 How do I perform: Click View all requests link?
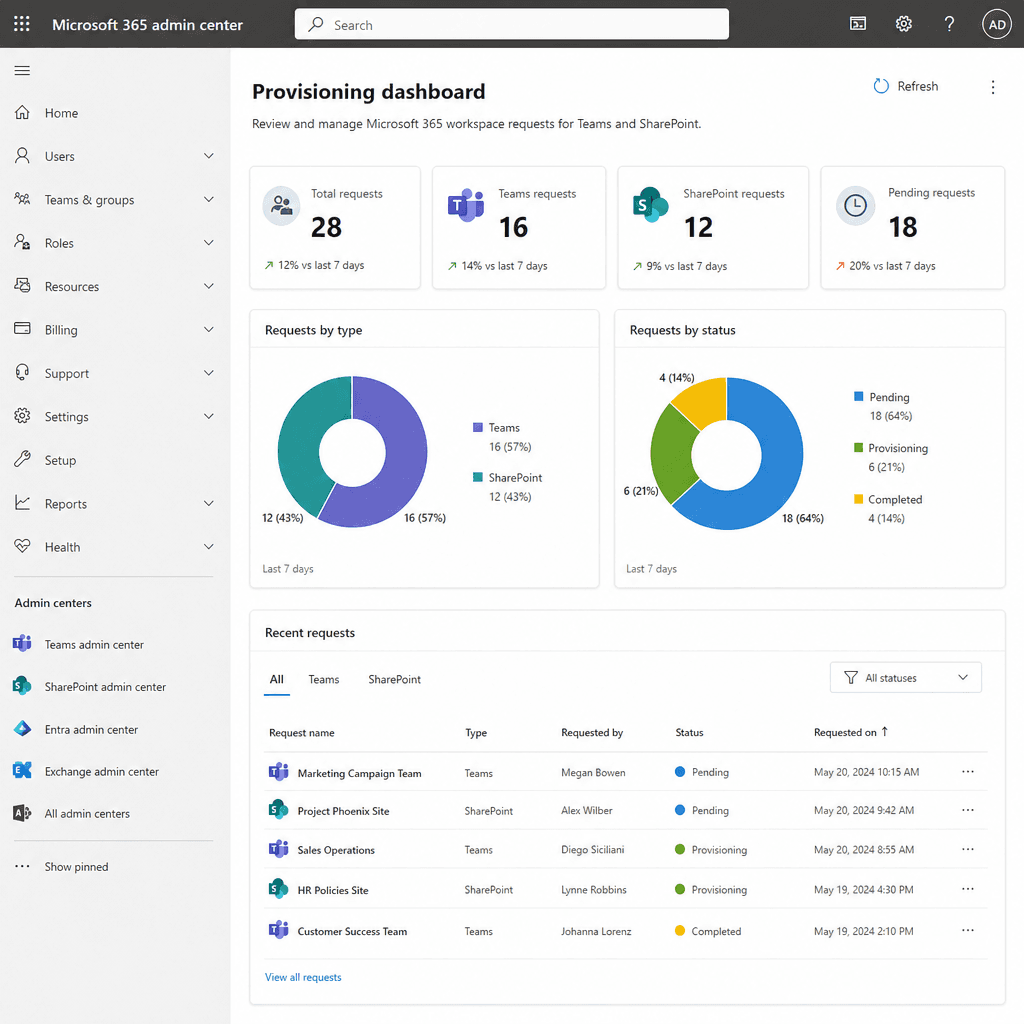click(303, 977)
